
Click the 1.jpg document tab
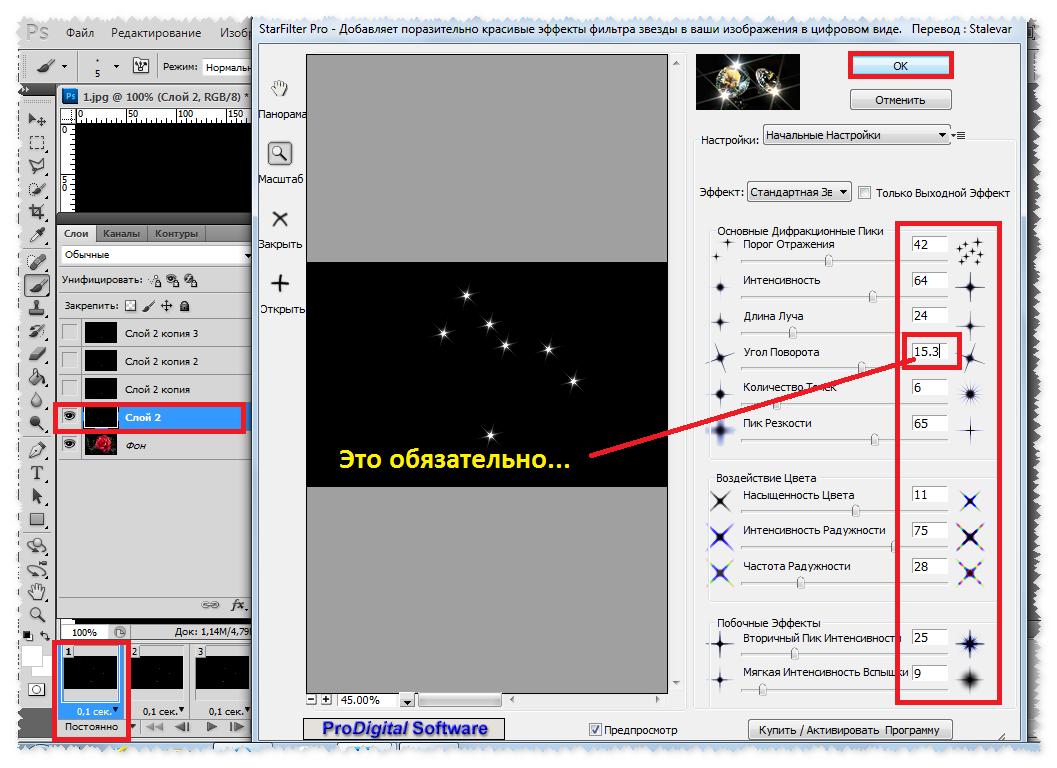point(155,96)
